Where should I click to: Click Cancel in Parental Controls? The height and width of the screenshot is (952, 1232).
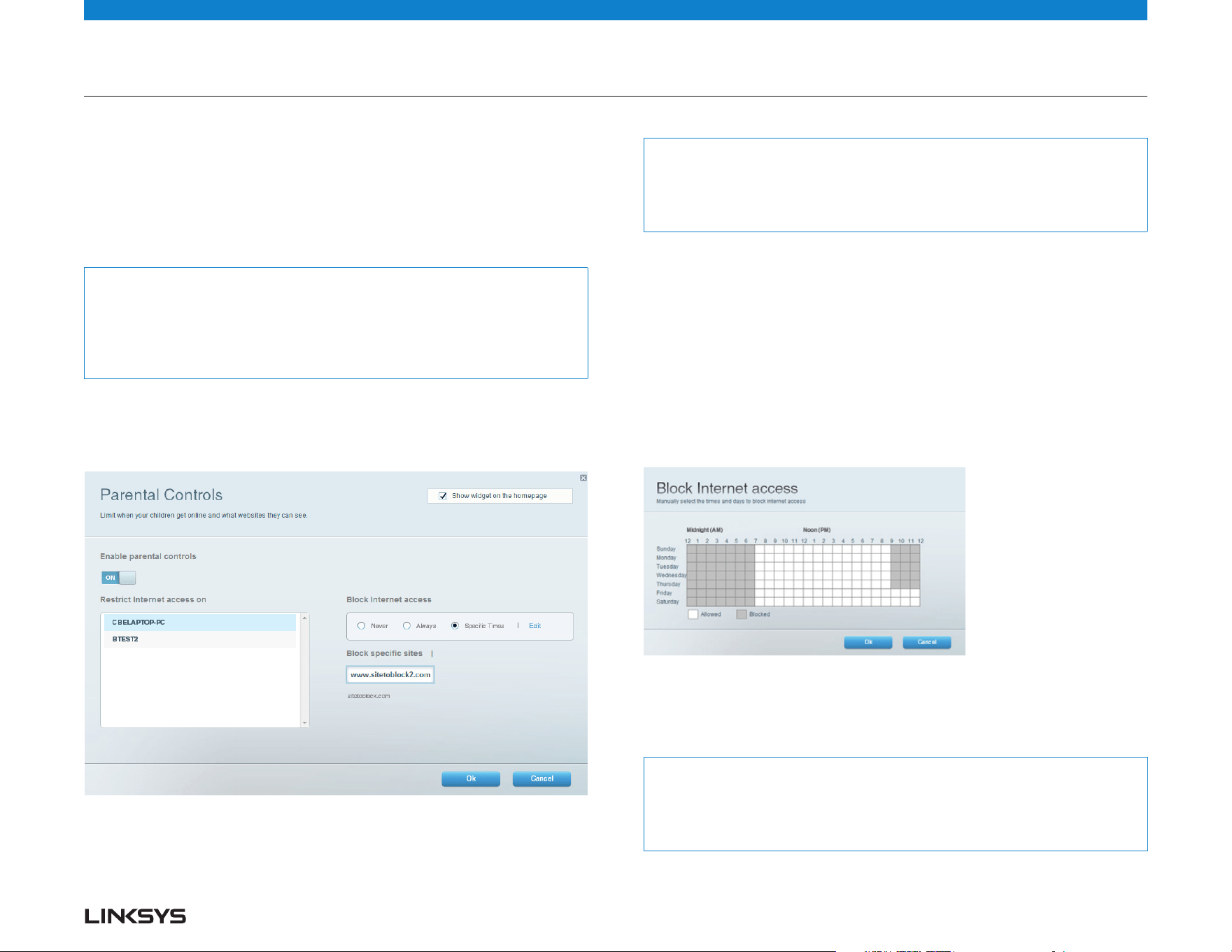[x=541, y=779]
